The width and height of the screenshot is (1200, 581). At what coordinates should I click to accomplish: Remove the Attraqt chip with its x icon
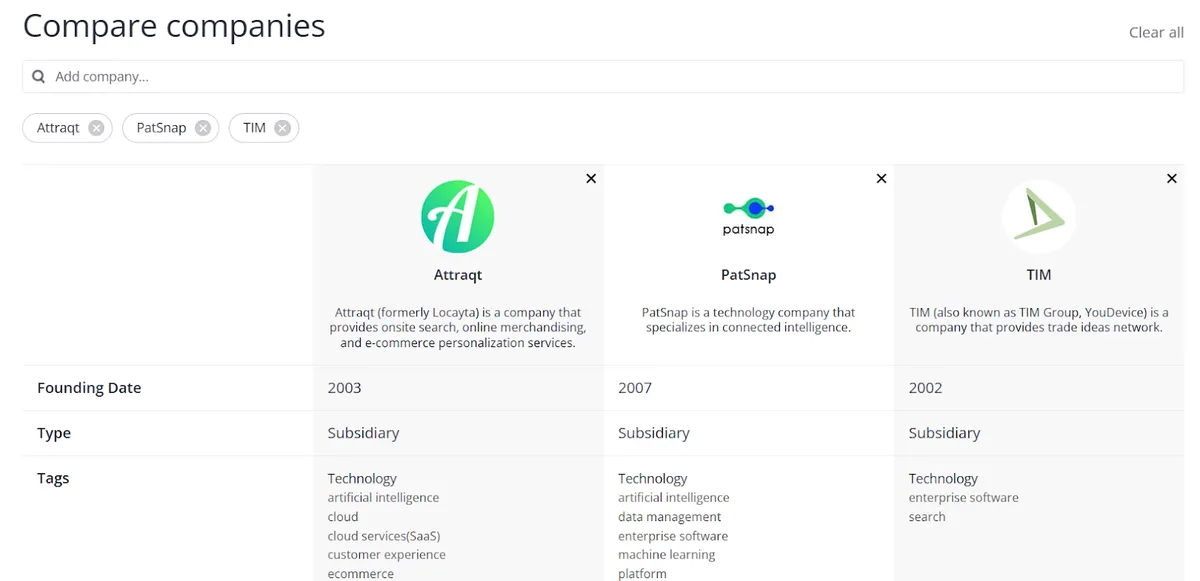click(x=96, y=128)
